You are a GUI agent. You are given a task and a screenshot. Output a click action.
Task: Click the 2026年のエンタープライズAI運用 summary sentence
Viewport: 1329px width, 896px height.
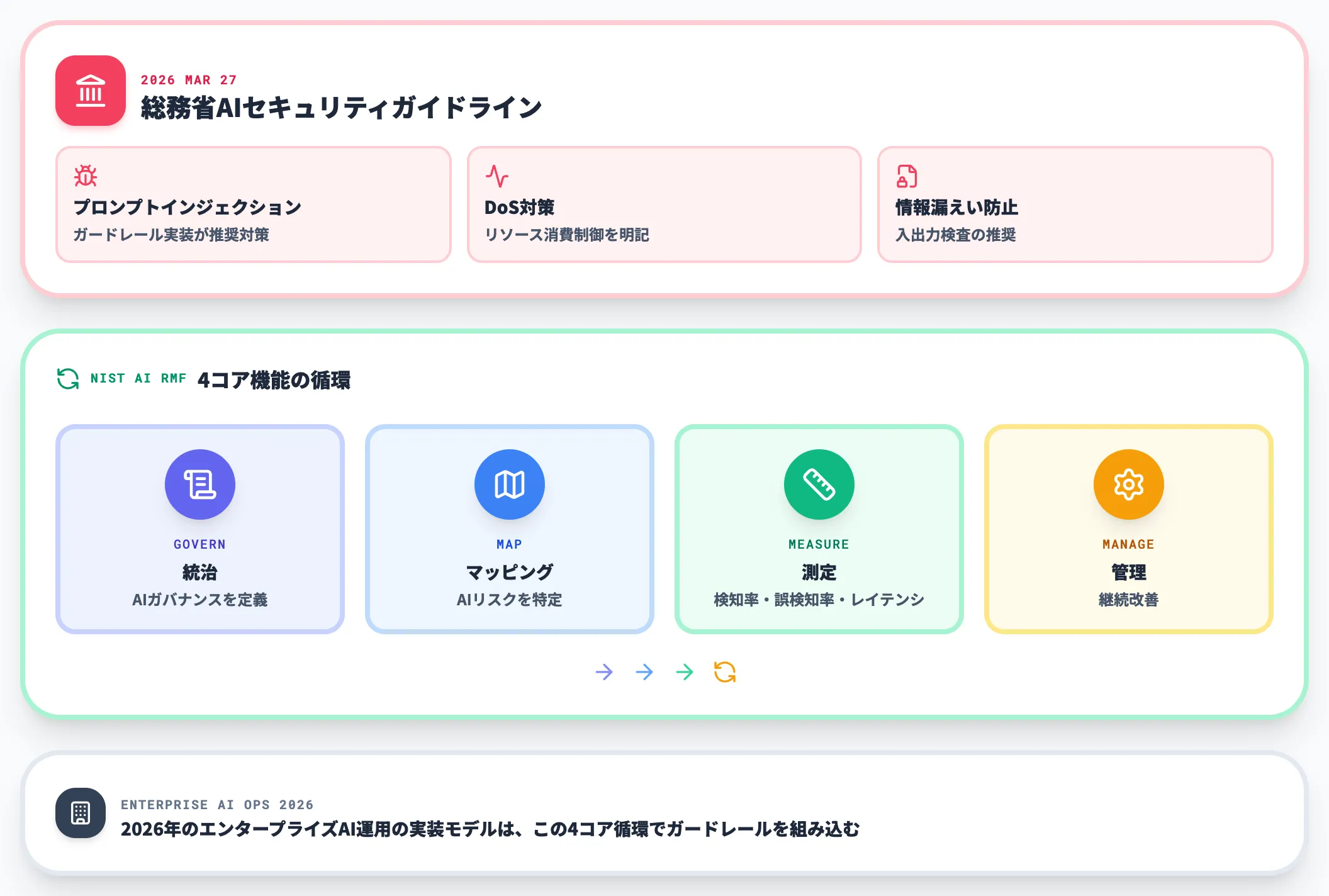pos(490,829)
